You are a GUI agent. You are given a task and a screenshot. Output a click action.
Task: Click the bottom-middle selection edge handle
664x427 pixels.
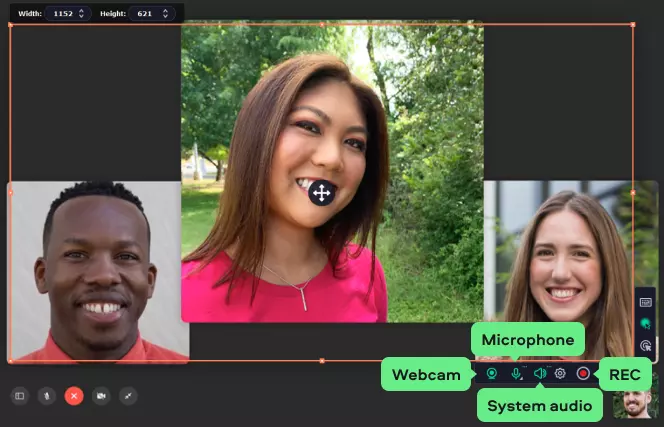tap(322, 361)
